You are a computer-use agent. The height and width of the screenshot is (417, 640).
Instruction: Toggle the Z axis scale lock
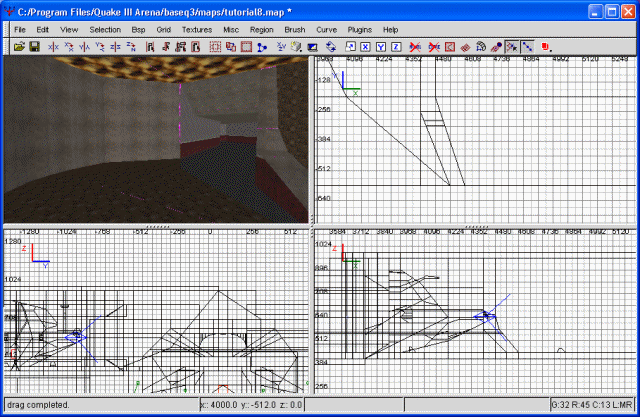pos(396,47)
